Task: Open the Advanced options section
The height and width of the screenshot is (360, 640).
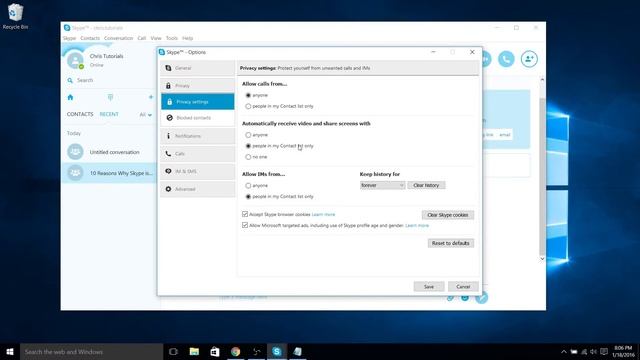Action: point(198,189)
